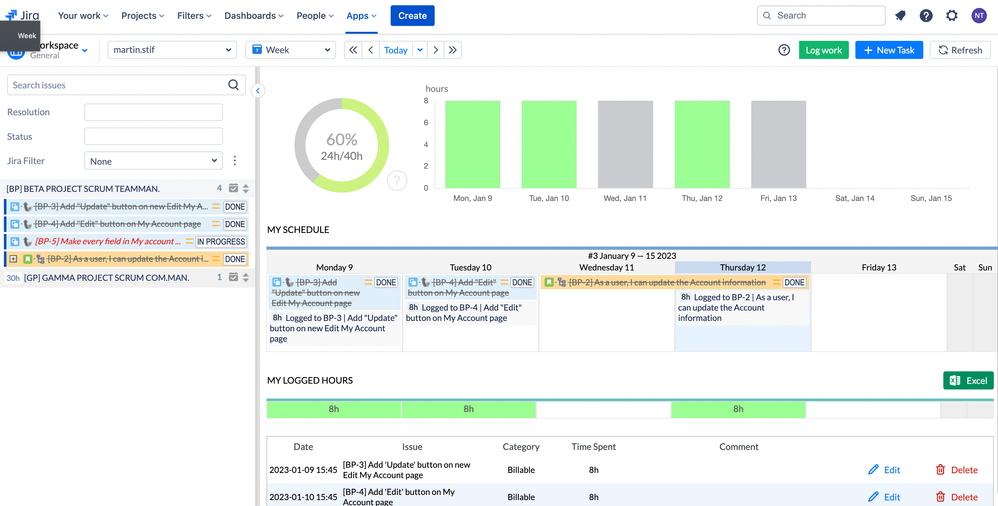Open Jira settings gear
Image resolution: width=998 pixels, height=506 pixels.
coord(952,16)
